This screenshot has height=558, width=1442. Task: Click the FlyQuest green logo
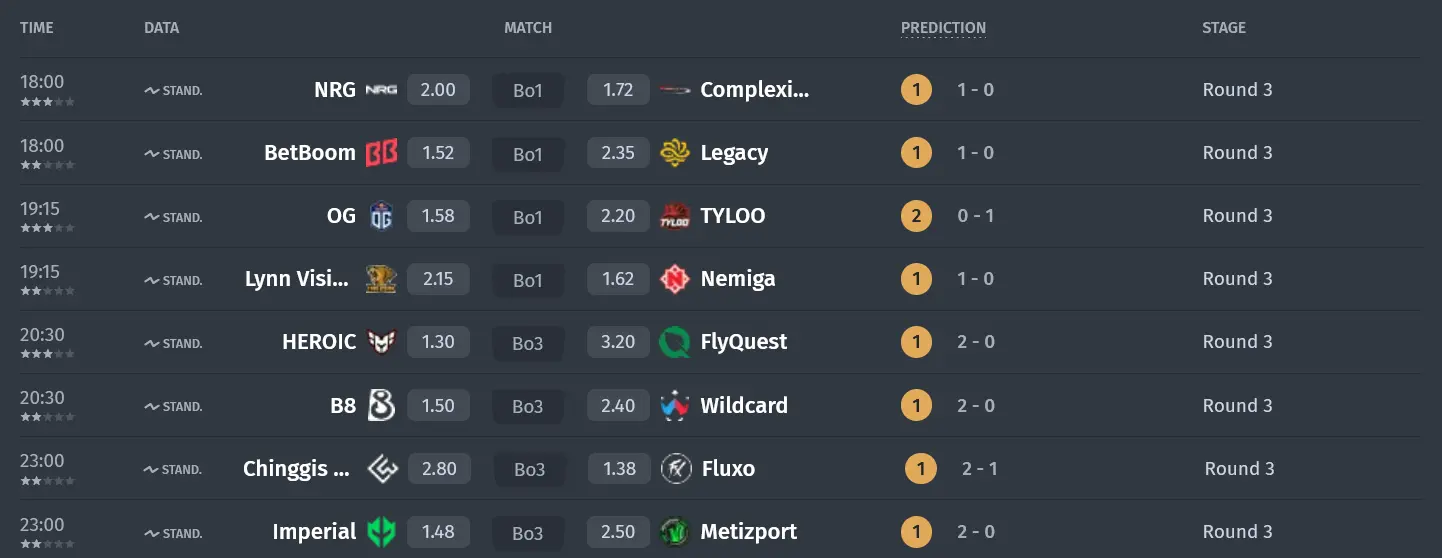pyautogui.click(x=676, y=342)
